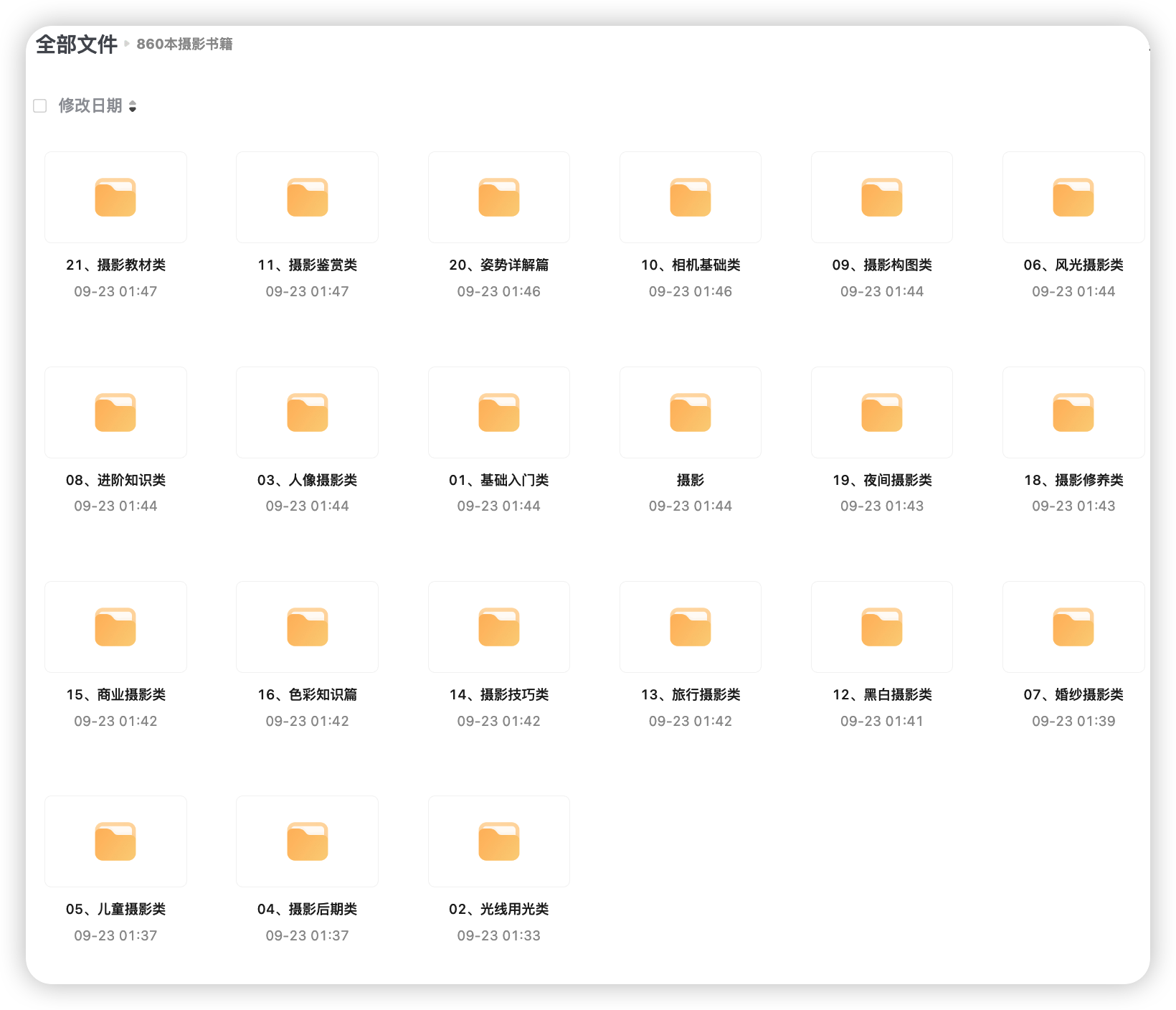Open the 04、摄影后期类 folder icon
This screenshot has width=1176, height=1010.
308,841
